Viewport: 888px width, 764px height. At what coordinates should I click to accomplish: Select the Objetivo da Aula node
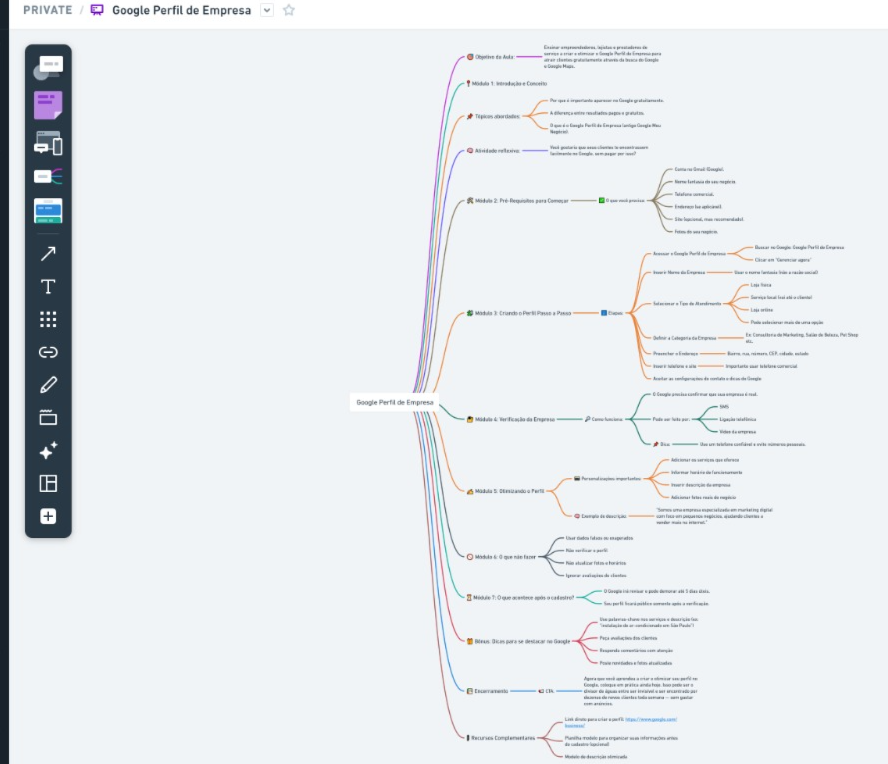pyautogui.click(x=490, y=57)
